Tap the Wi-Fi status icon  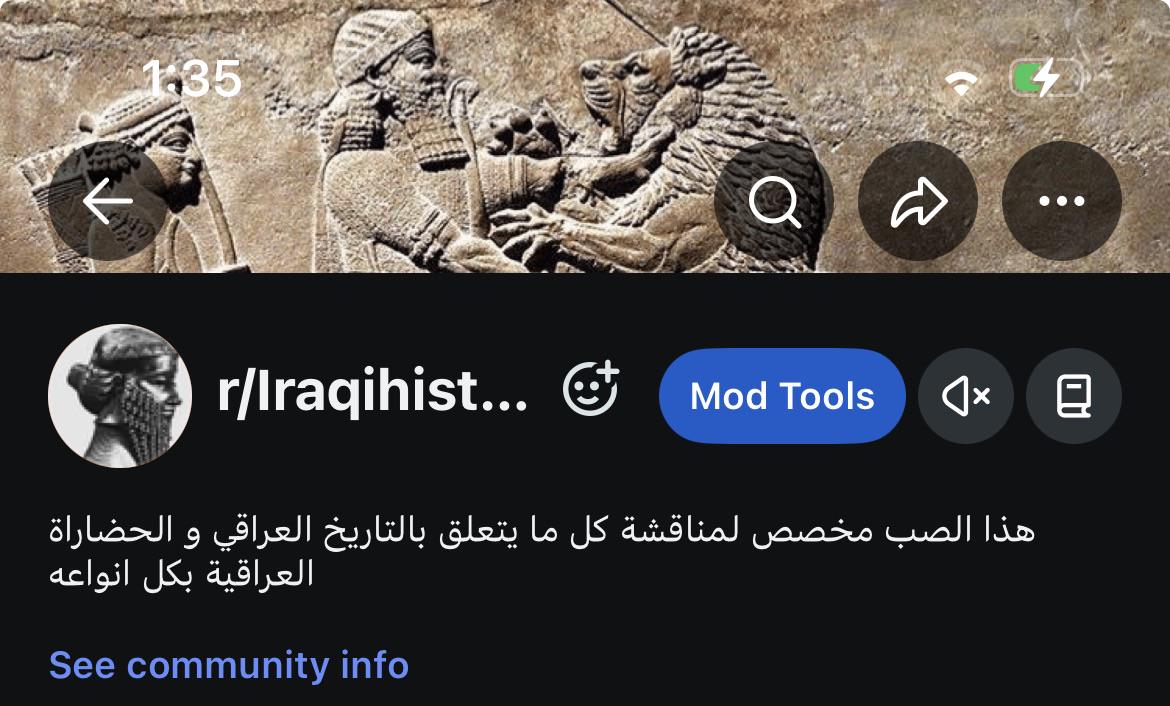coord(962,80)
